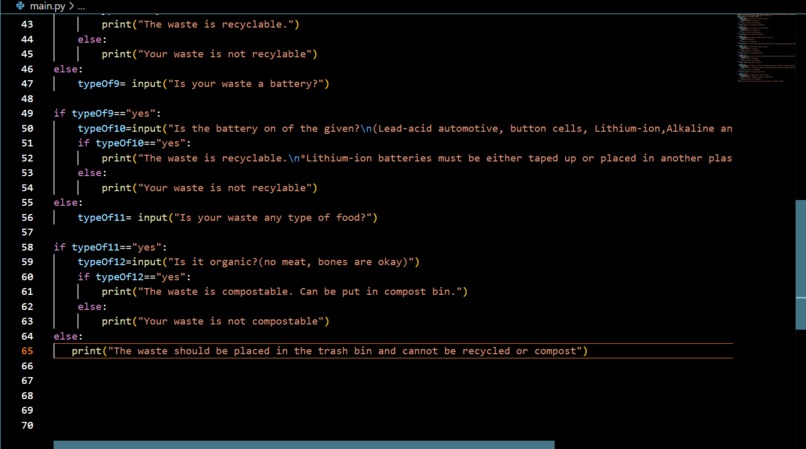Click line number 61 in gutter
Screen dimensions: 806x449
point(27,292)
